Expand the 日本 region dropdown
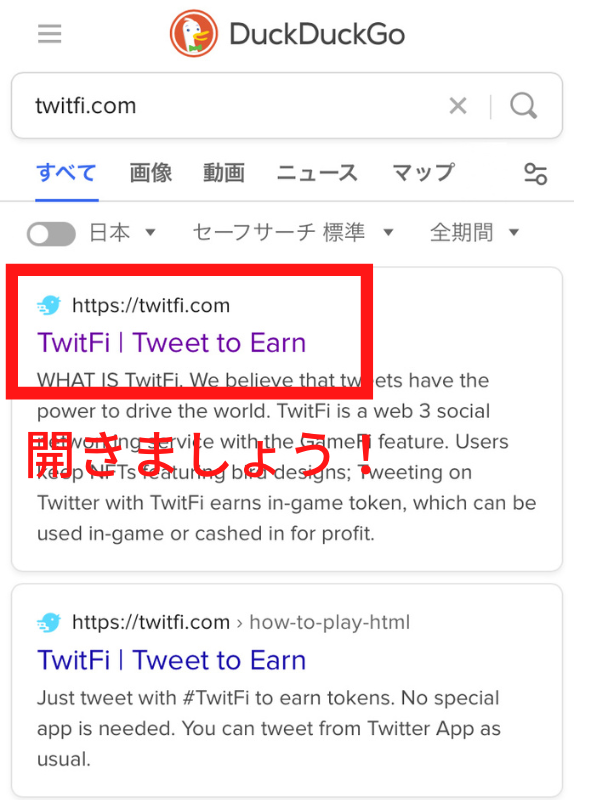 122,233
